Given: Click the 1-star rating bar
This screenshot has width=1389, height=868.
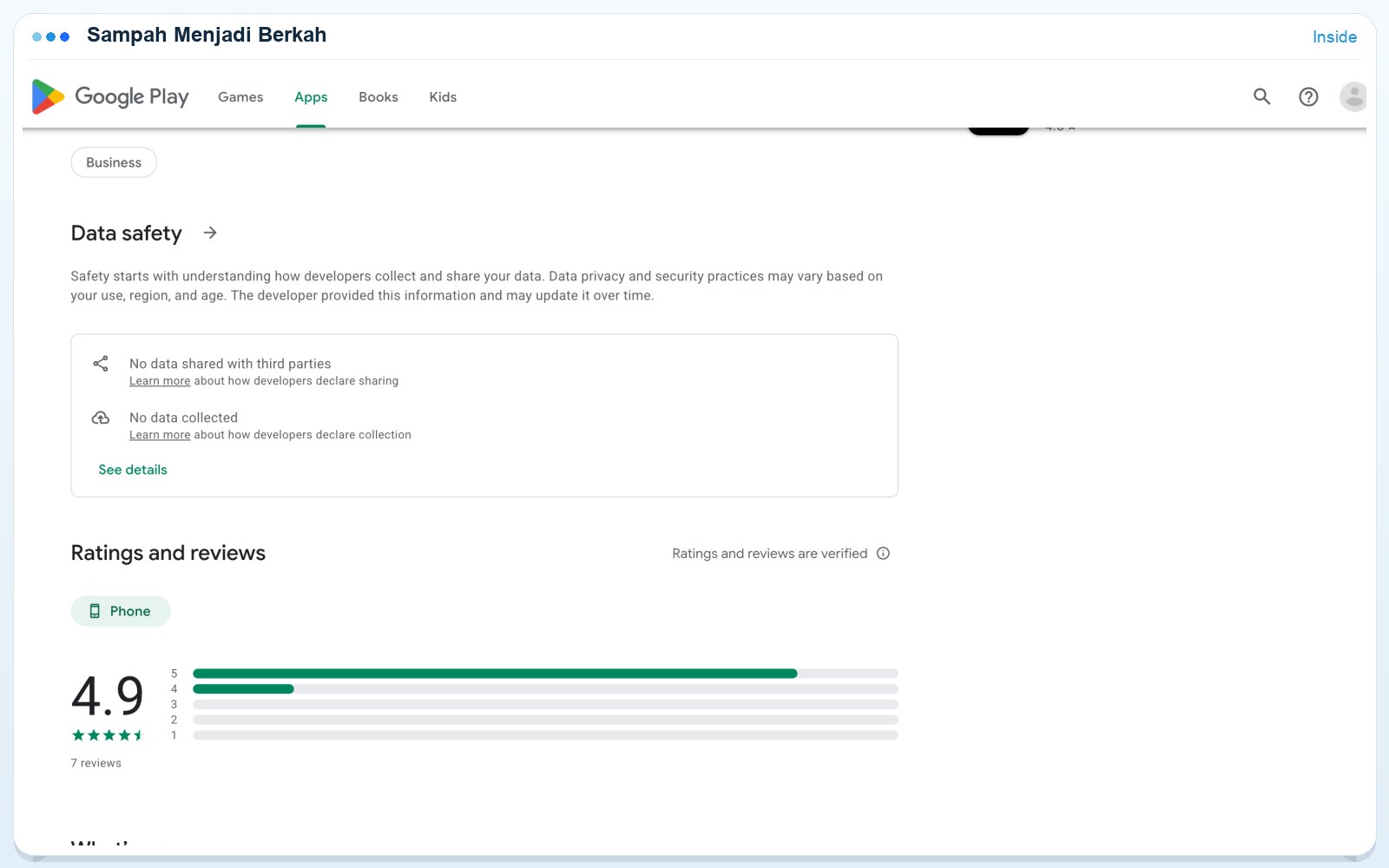Looking at the screenshot, I should [545, 735].
